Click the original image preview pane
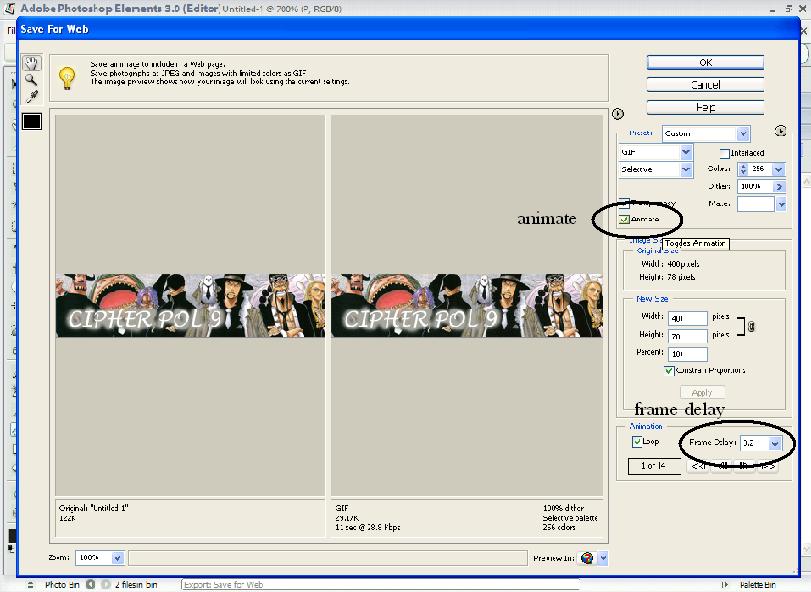Screen dimensions: 811x592 click(x=190, y=305)
